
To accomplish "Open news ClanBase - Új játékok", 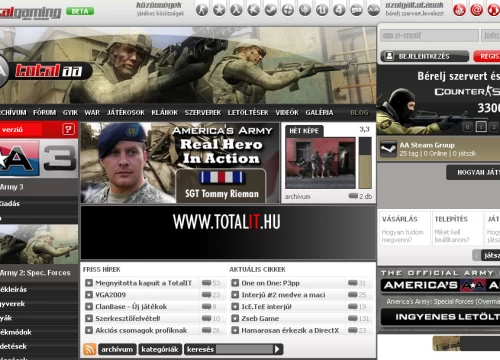I will coord(131,306).
